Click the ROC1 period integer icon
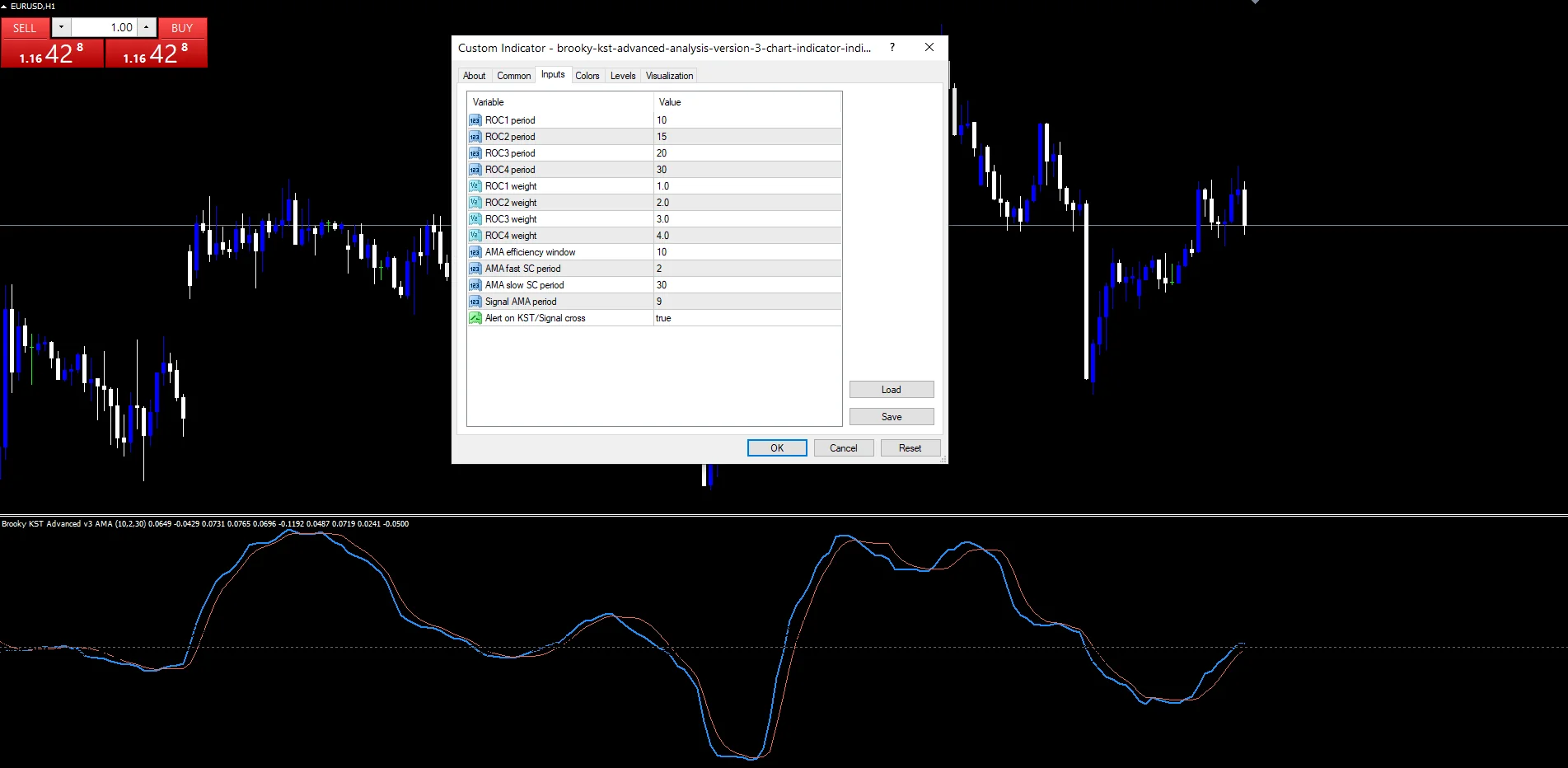Viewport: 1568px width, 768px height. click(x=475, y=120)
